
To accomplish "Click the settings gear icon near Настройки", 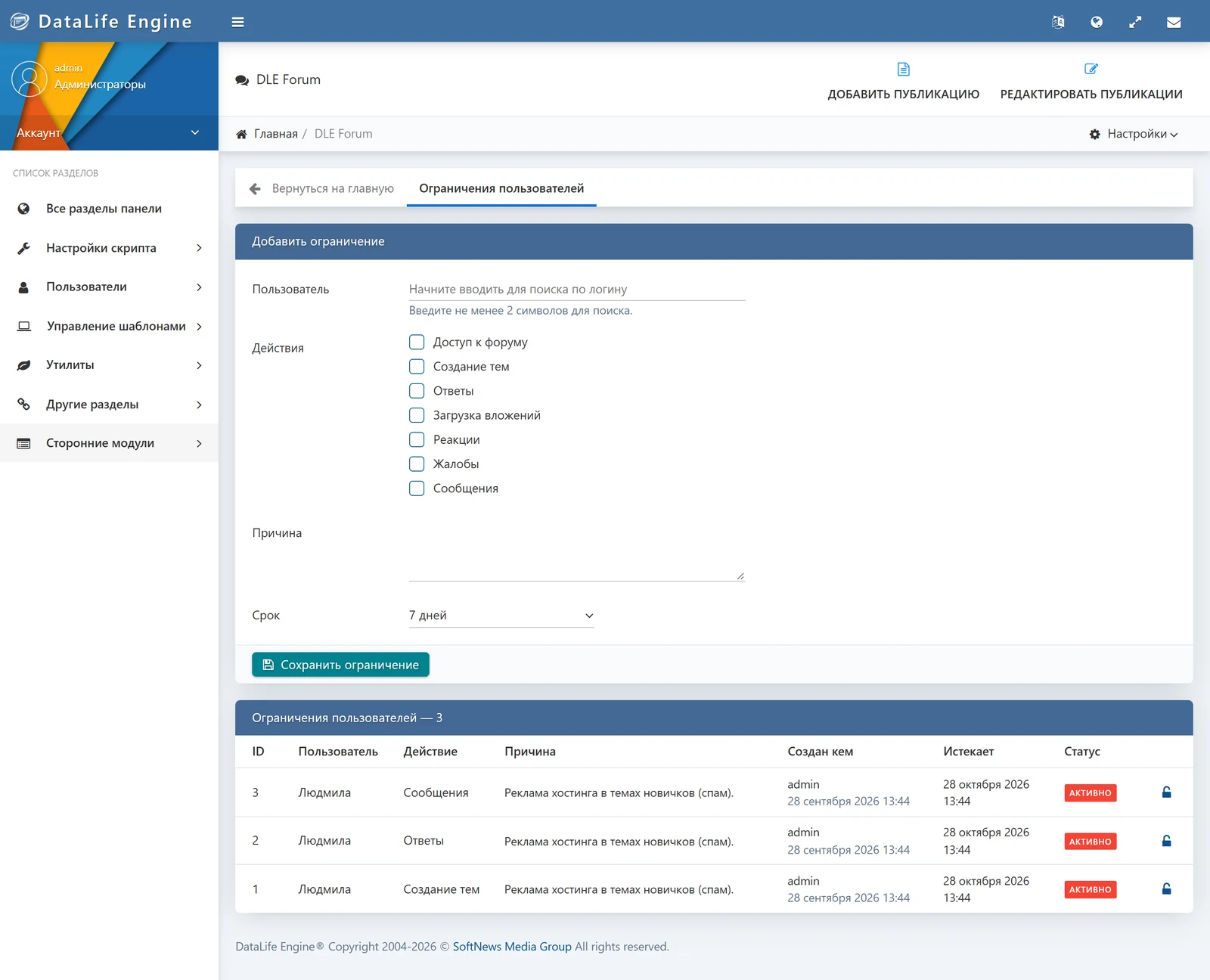I will click(1094, 134).
